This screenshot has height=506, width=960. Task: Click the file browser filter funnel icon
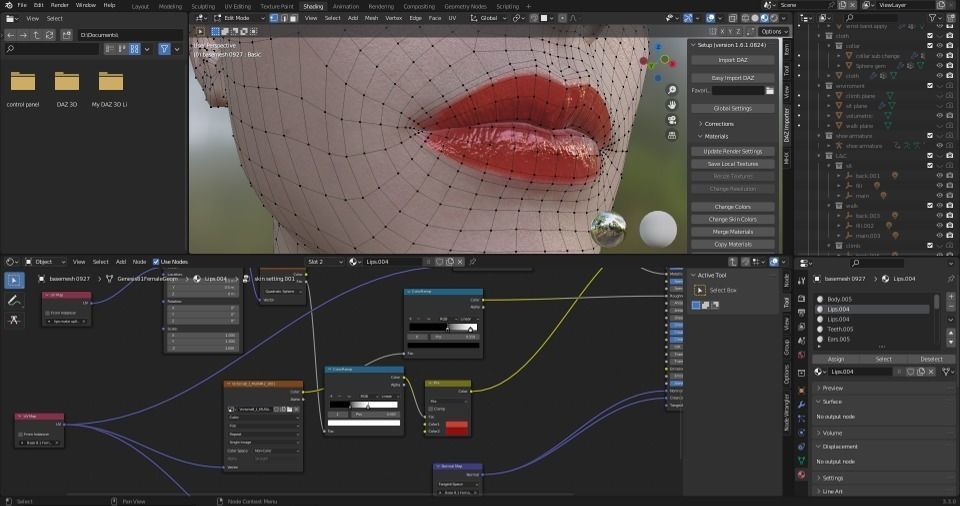point(165,49)
